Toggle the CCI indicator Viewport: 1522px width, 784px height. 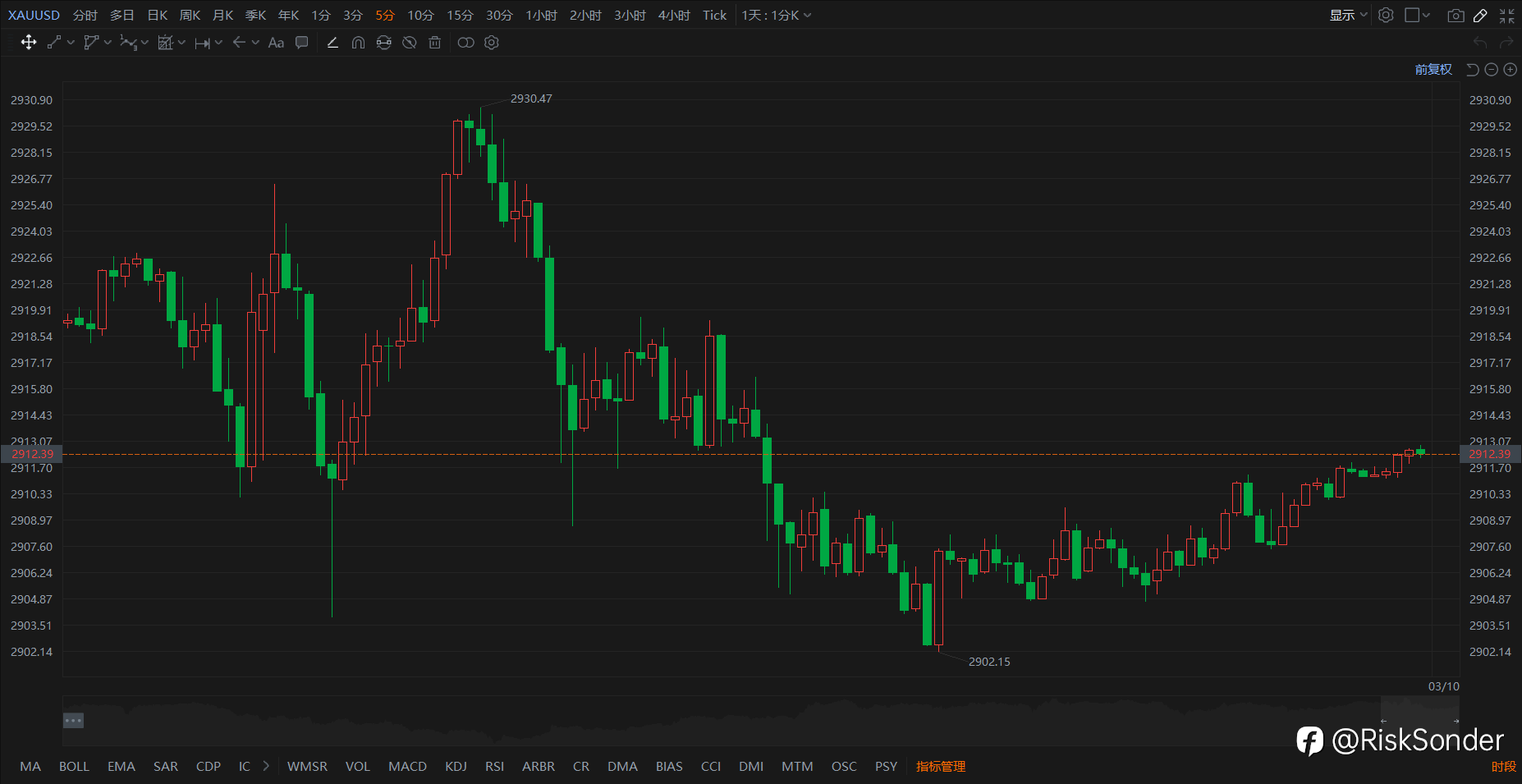(x=711, y=766)
